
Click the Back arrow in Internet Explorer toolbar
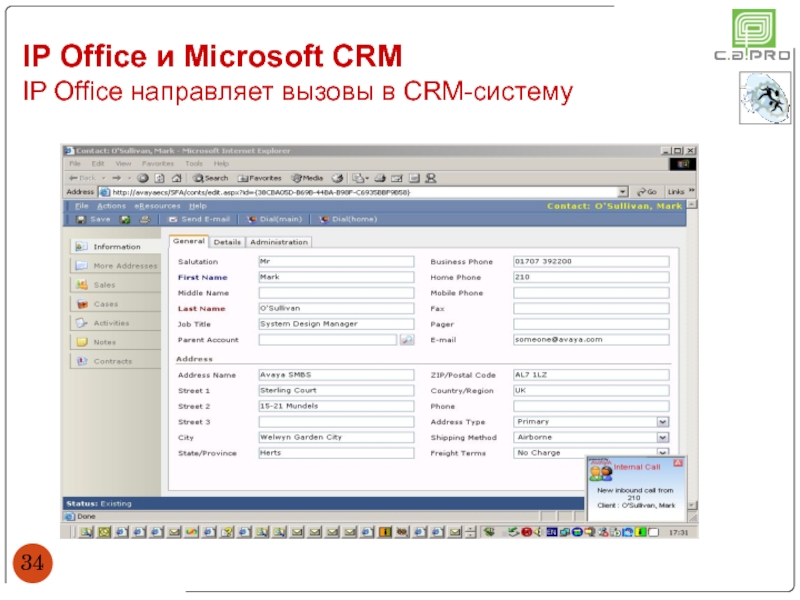[82, 178]
